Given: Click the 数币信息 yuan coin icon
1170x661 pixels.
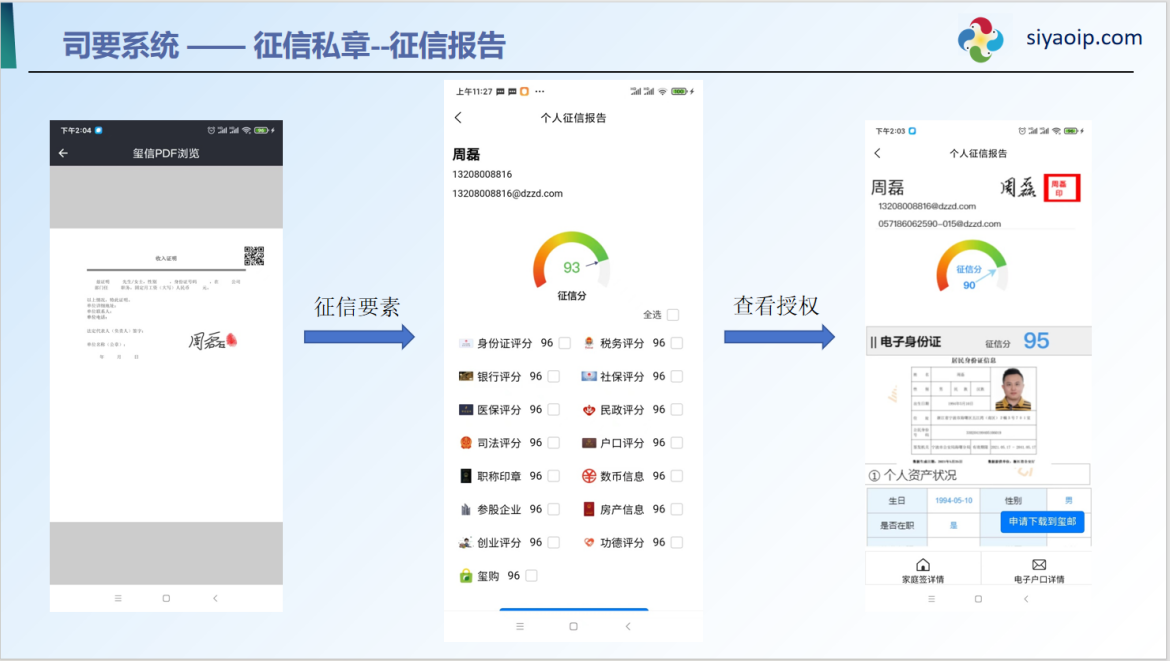Looking at the screenshot, I should (x=589, y=476).
